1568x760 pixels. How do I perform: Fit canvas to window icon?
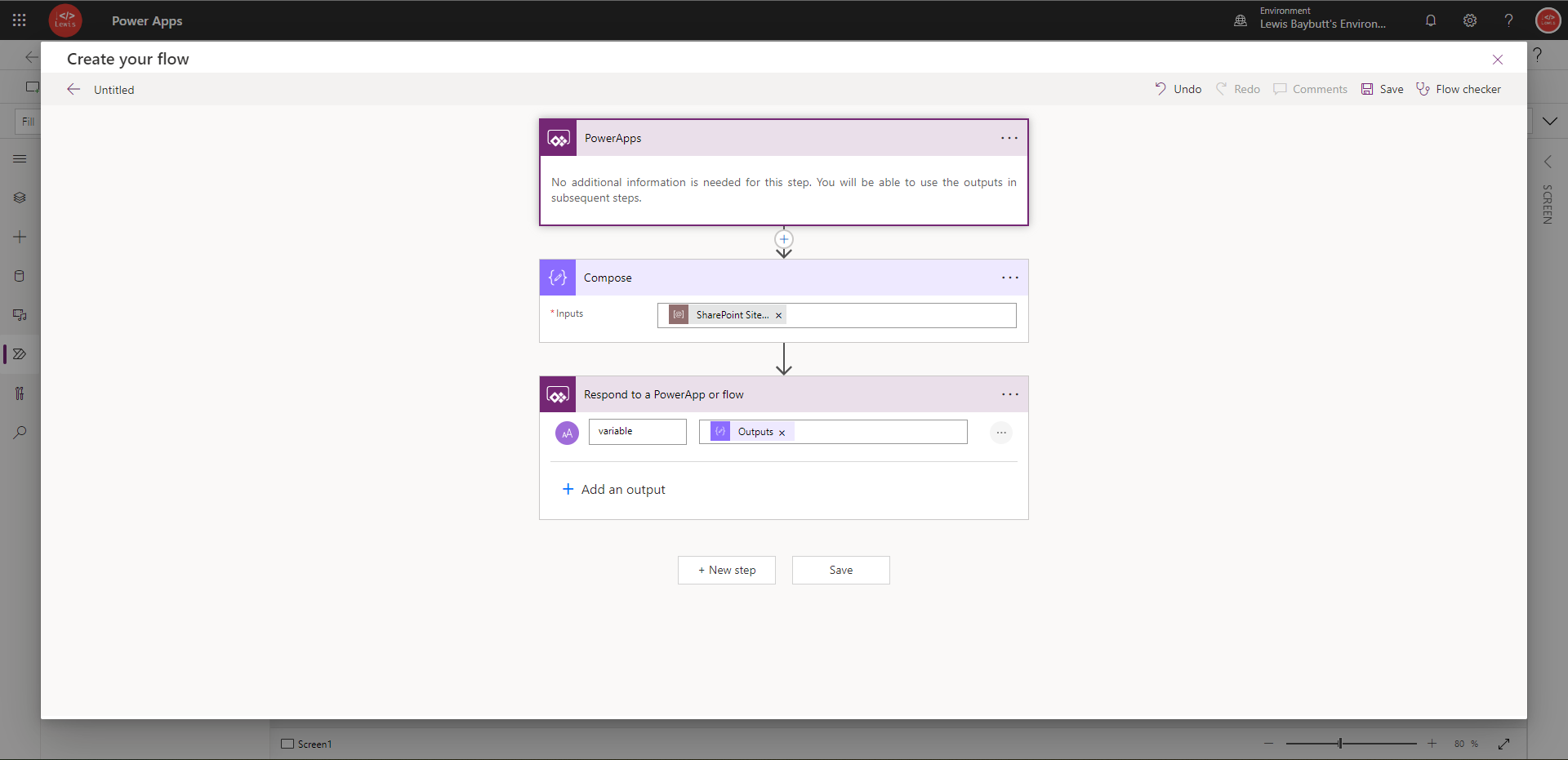pyautogui.click(x=1503, y=744)
